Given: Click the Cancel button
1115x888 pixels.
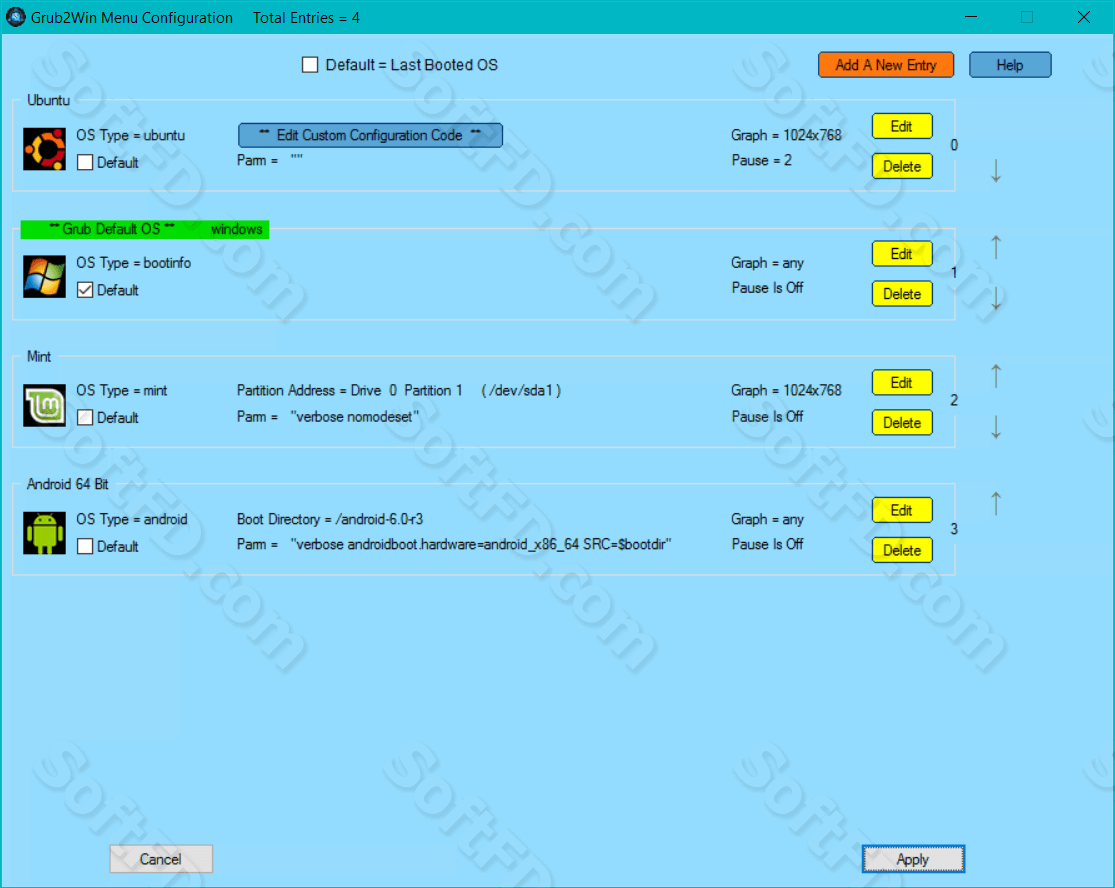Looking at the screenshot, I should point(161,859).
